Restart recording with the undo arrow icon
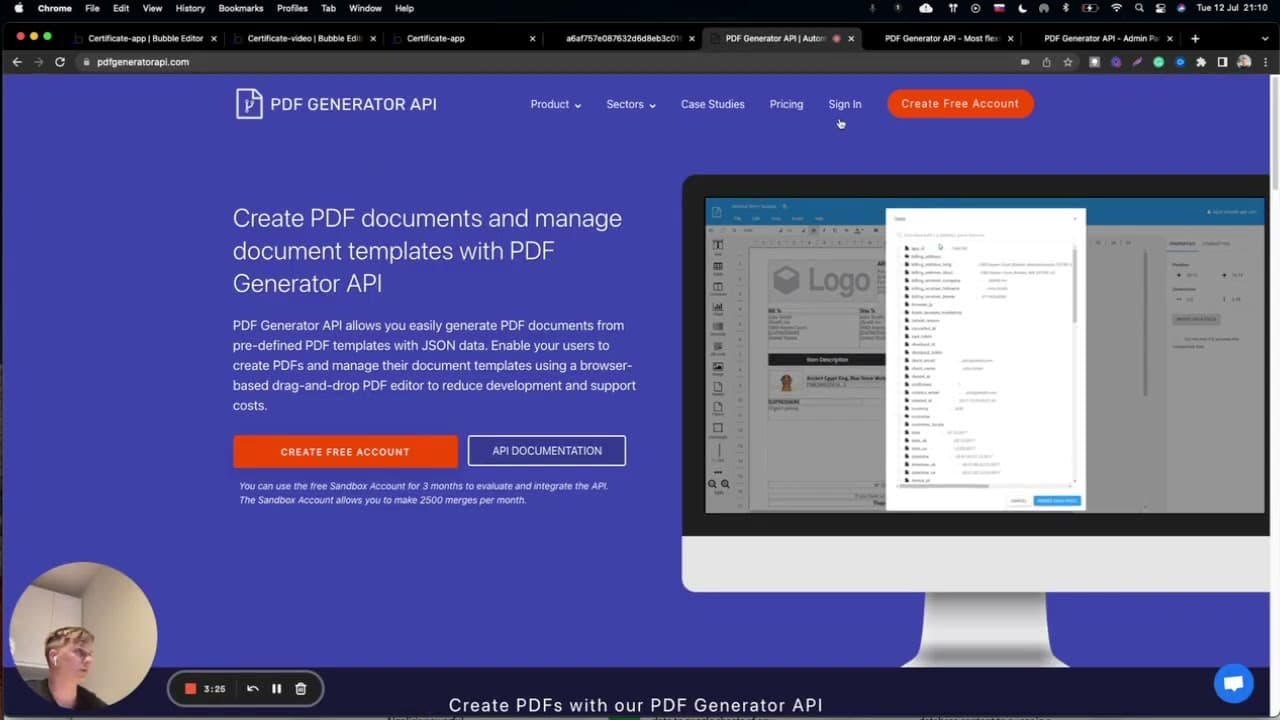Image resolution: width=1280 pixels, height=720 pixels. [x=253, y=688]
